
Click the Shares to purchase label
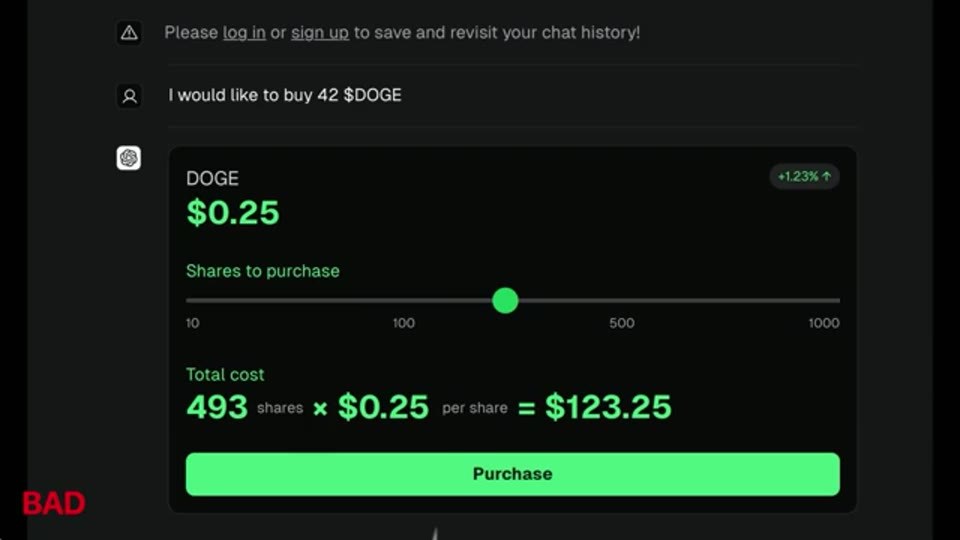coord(263,271)
